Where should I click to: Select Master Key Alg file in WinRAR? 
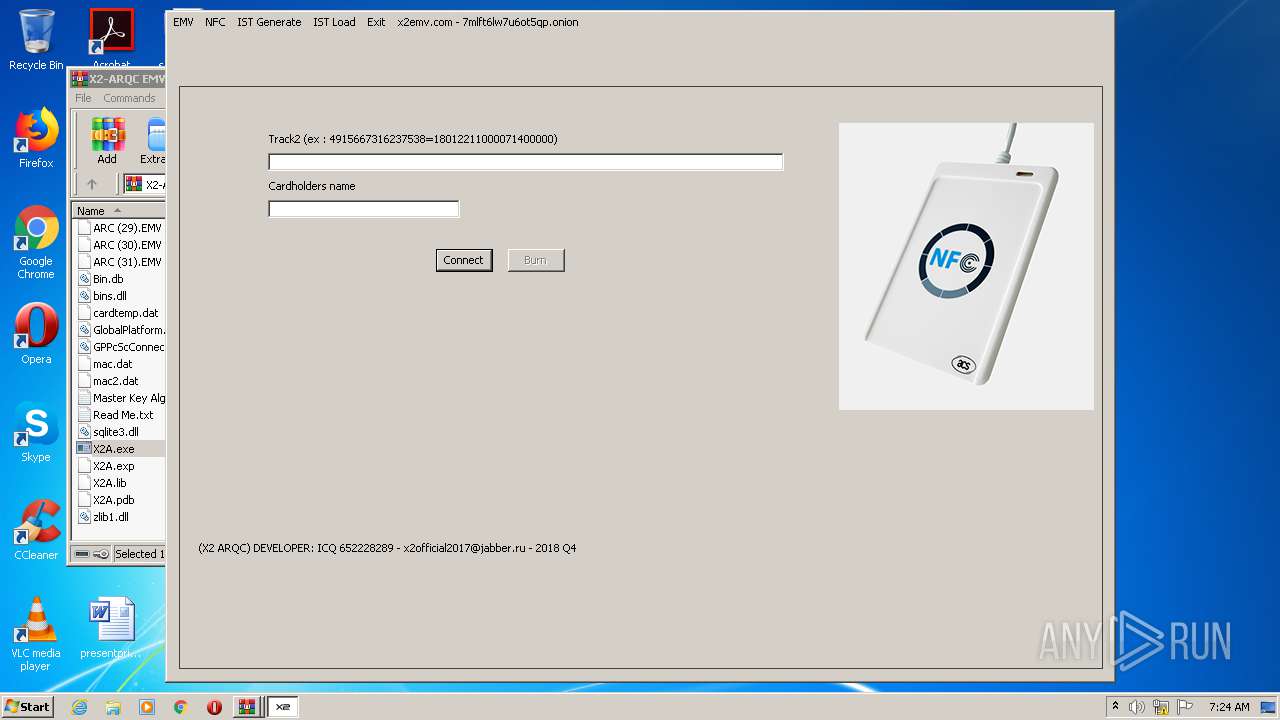120,398
